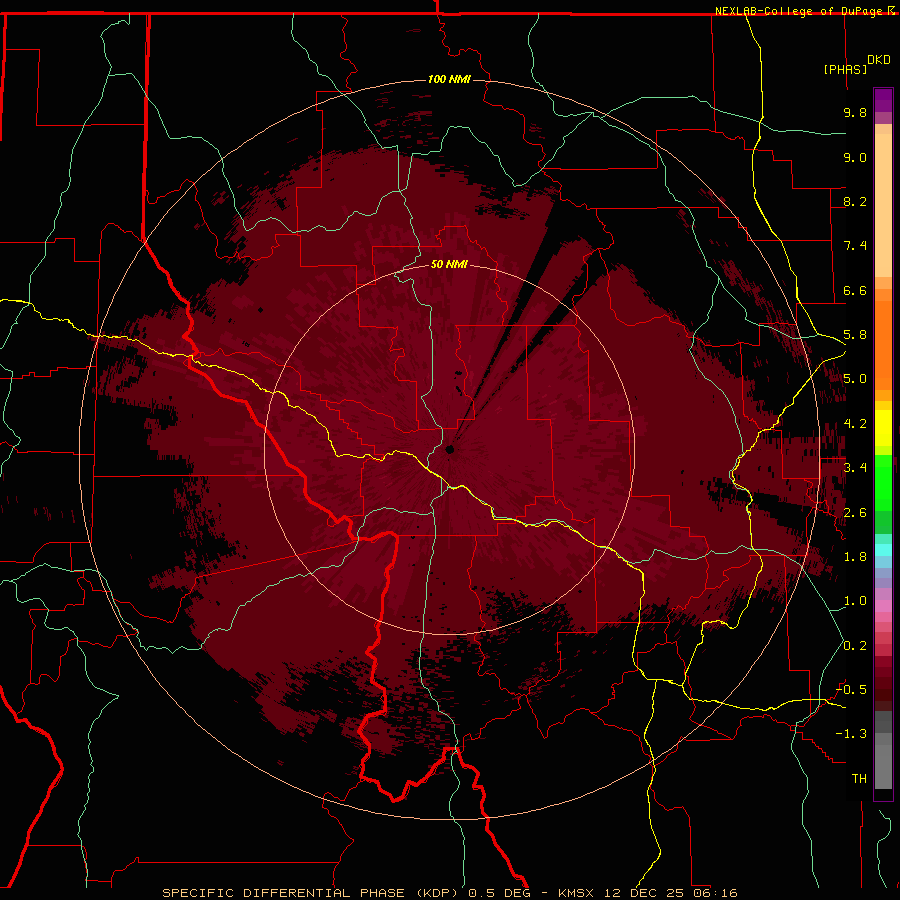
Task: Click the -0.5 value on the color scale
Action: point(851,690)
